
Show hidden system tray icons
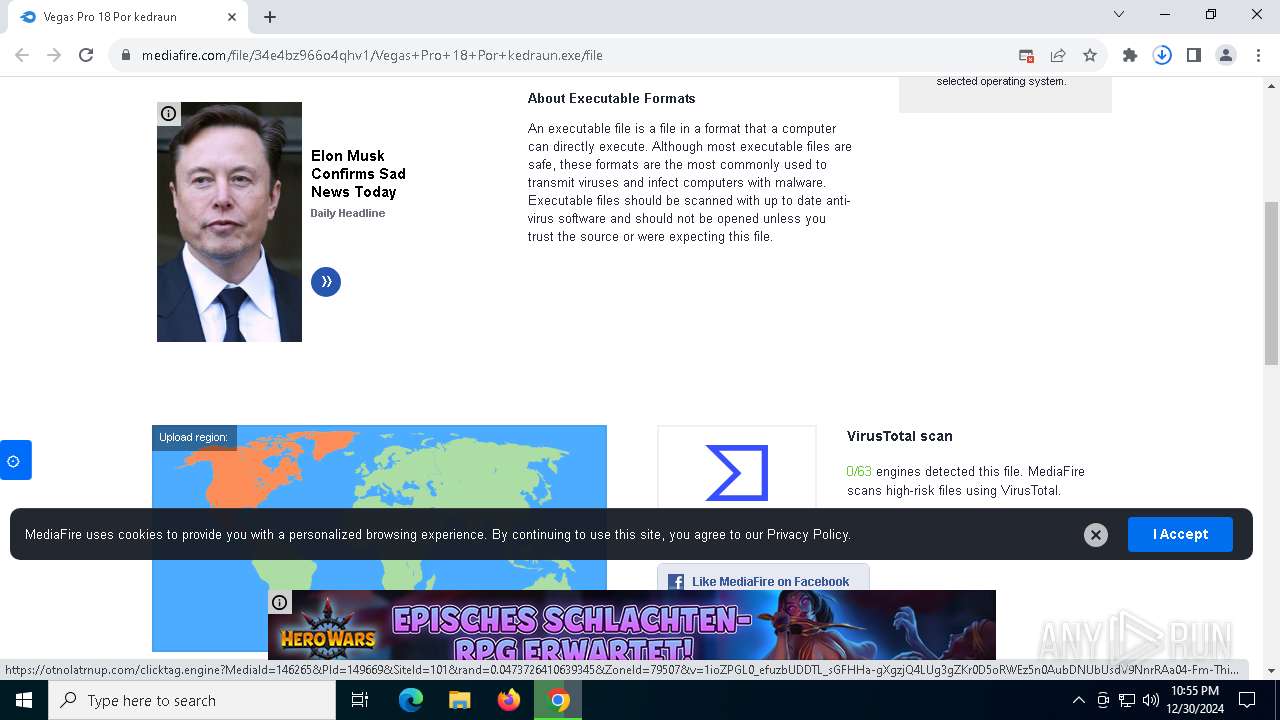point(1078,700)
